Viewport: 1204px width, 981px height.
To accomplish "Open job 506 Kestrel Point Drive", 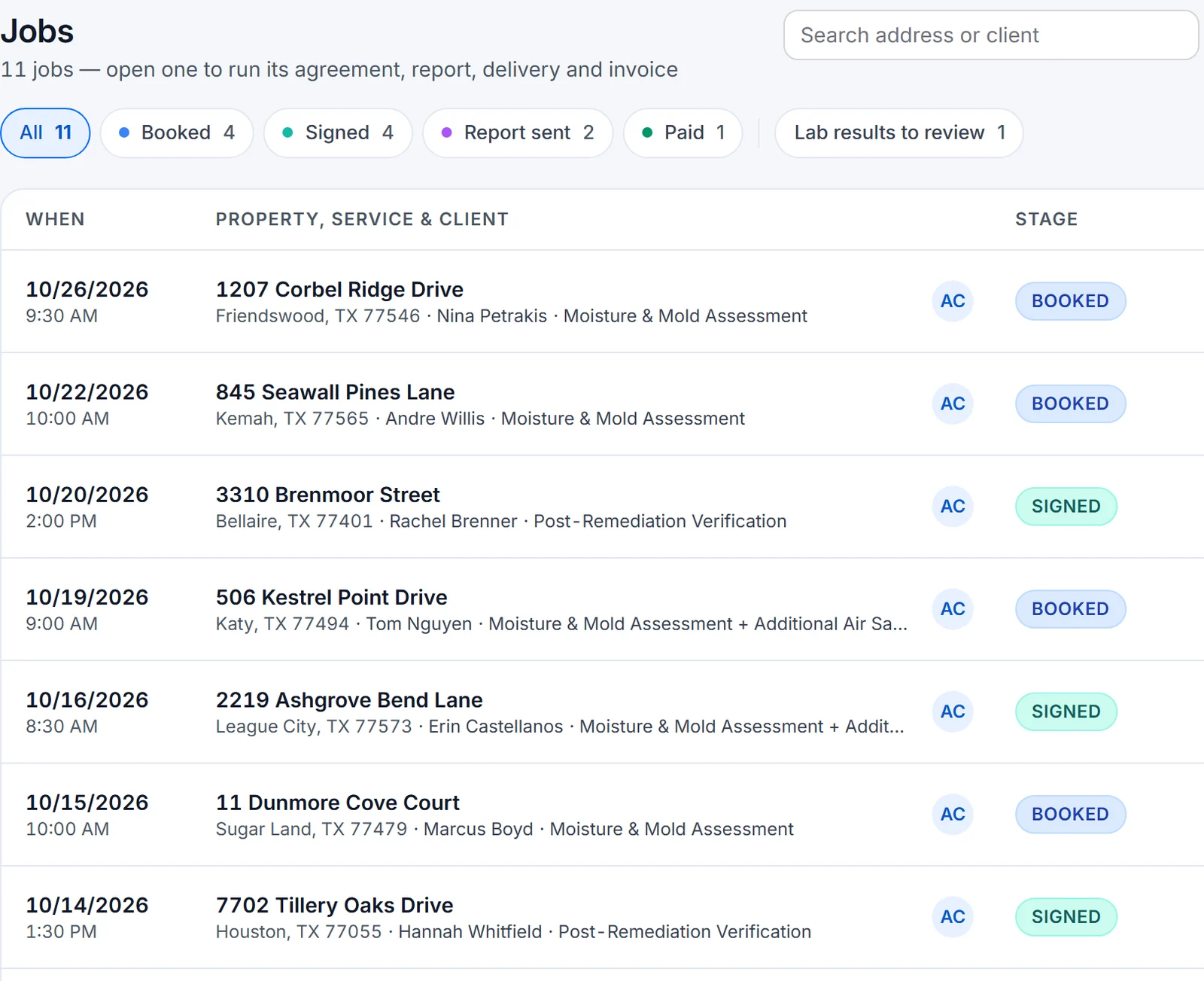I will click(331, 598).
